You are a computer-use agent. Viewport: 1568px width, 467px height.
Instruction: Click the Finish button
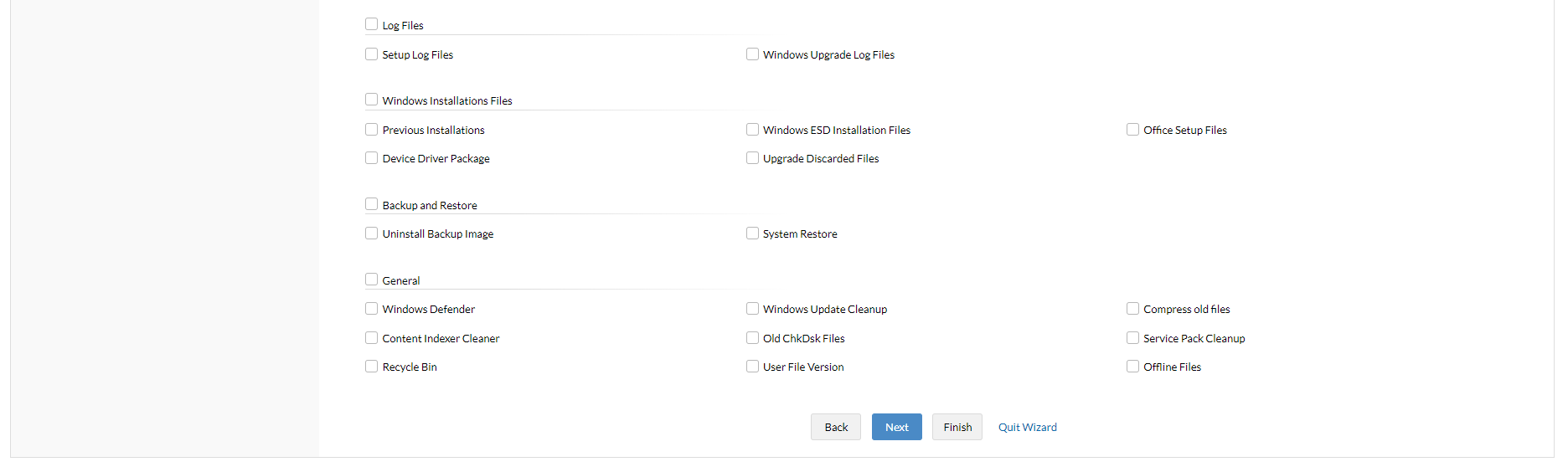tap(957, 427)
